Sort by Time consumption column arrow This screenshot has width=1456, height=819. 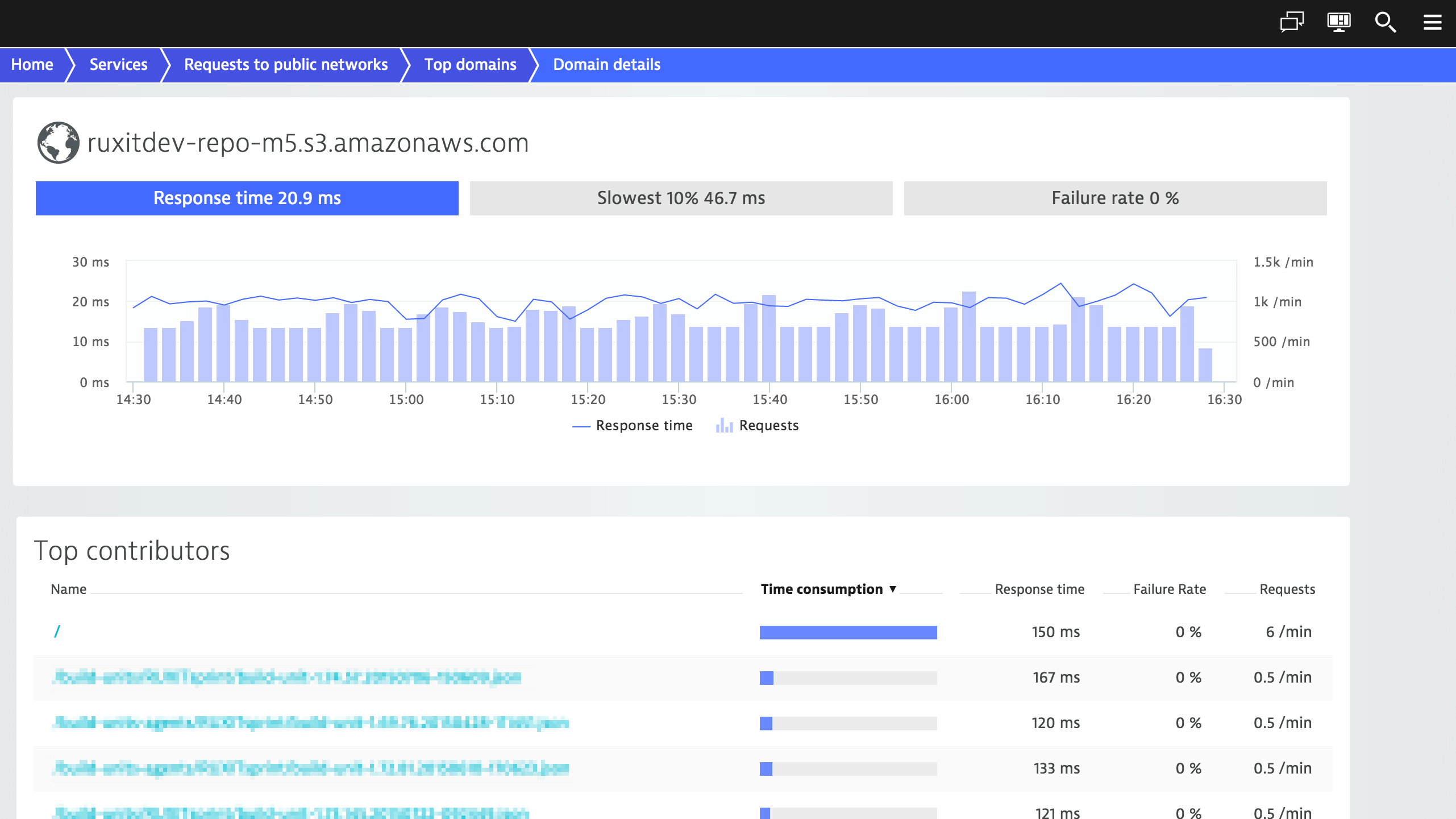pos(893,589)
